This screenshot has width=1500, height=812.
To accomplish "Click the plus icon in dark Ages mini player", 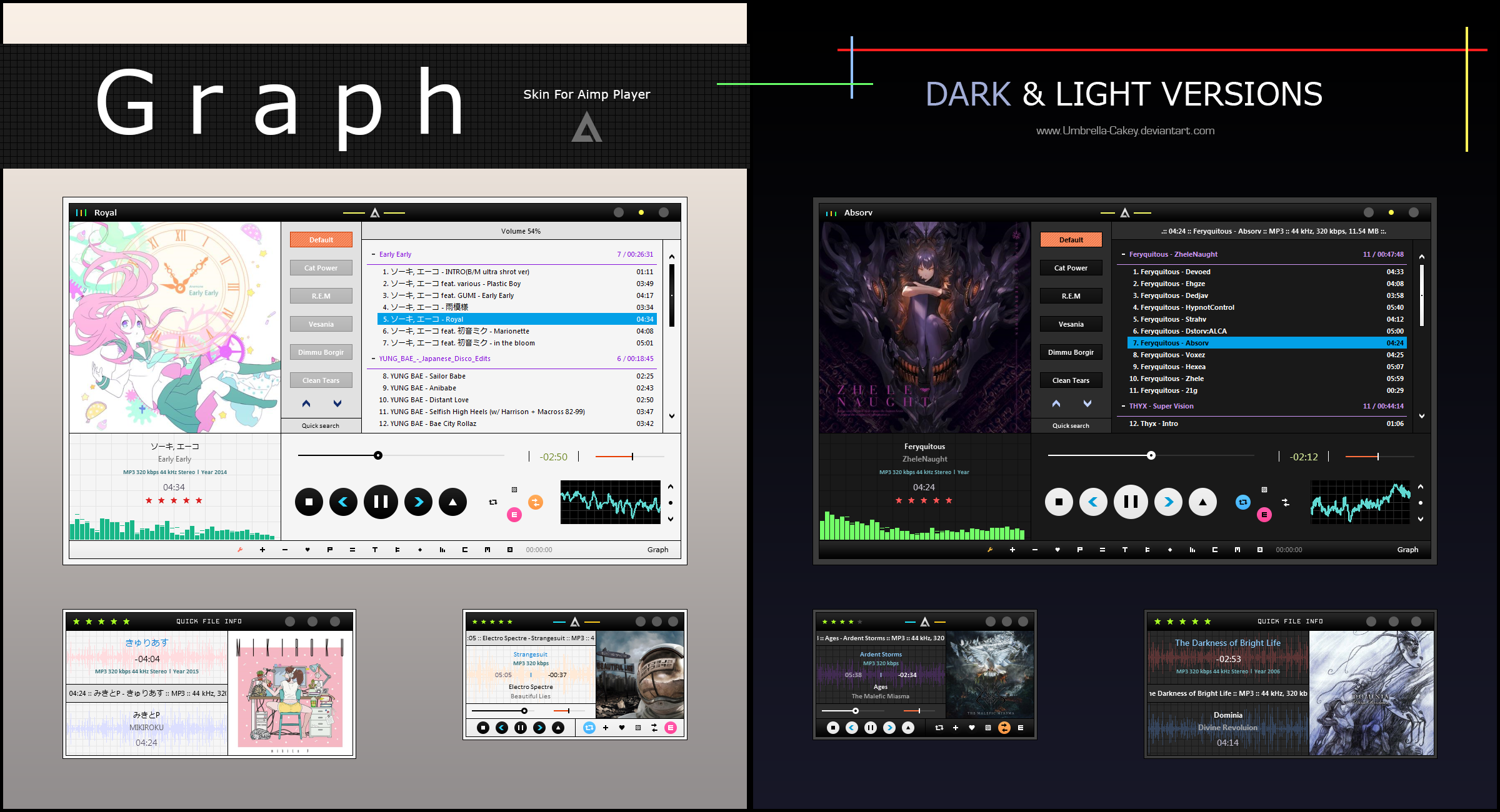I will pos(955,728).
